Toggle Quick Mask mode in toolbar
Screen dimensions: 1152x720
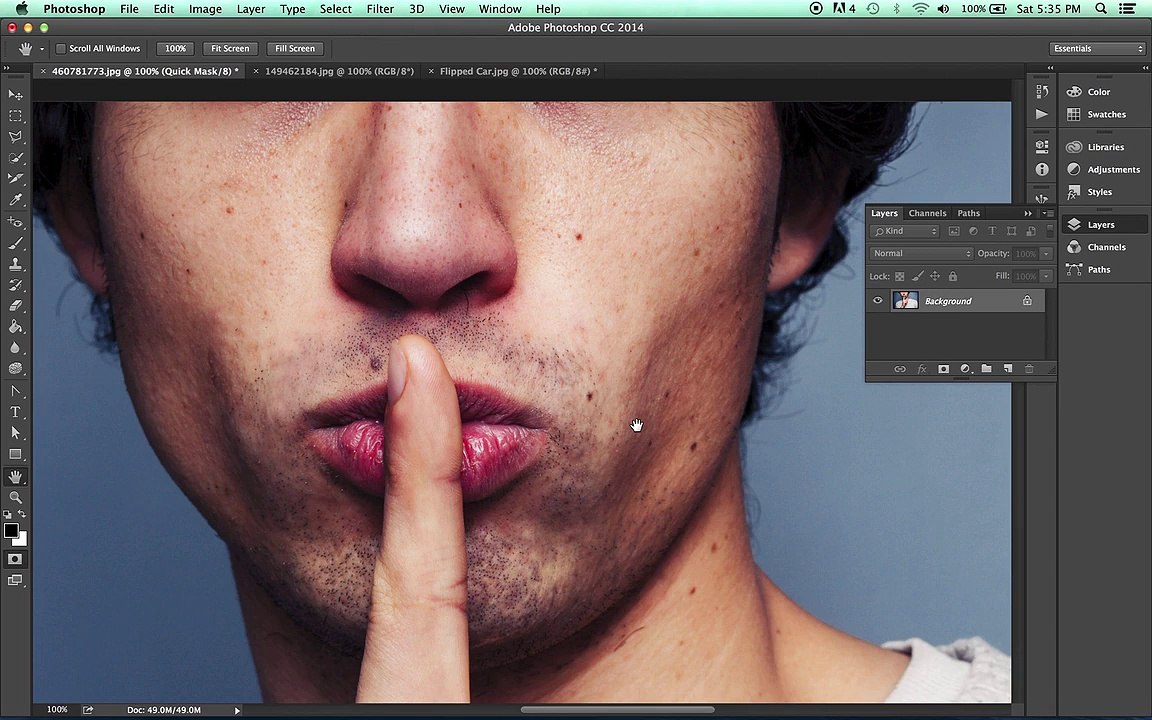(x=15, y=559)
